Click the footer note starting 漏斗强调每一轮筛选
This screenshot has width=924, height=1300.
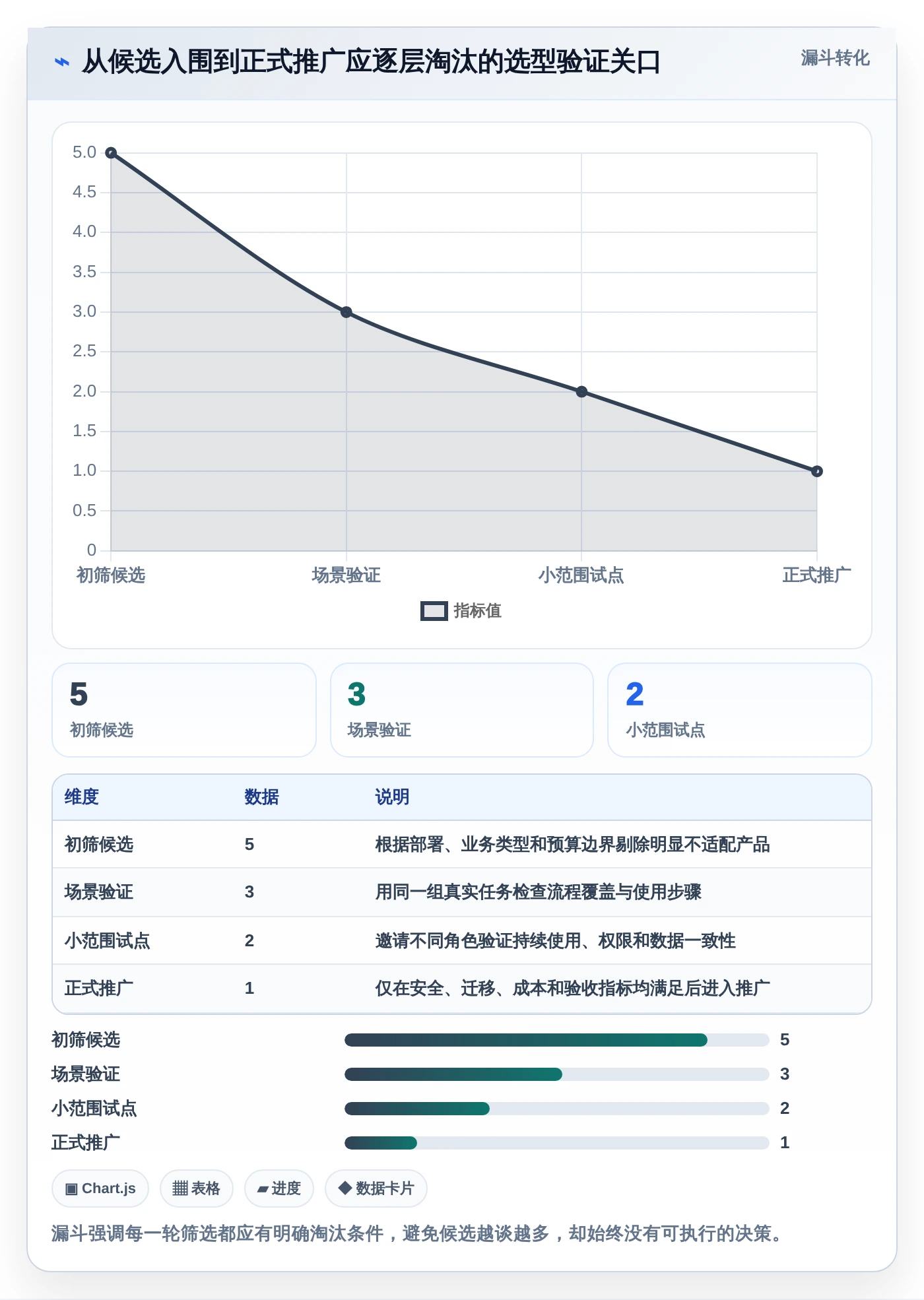click(x=417, y=1233)
